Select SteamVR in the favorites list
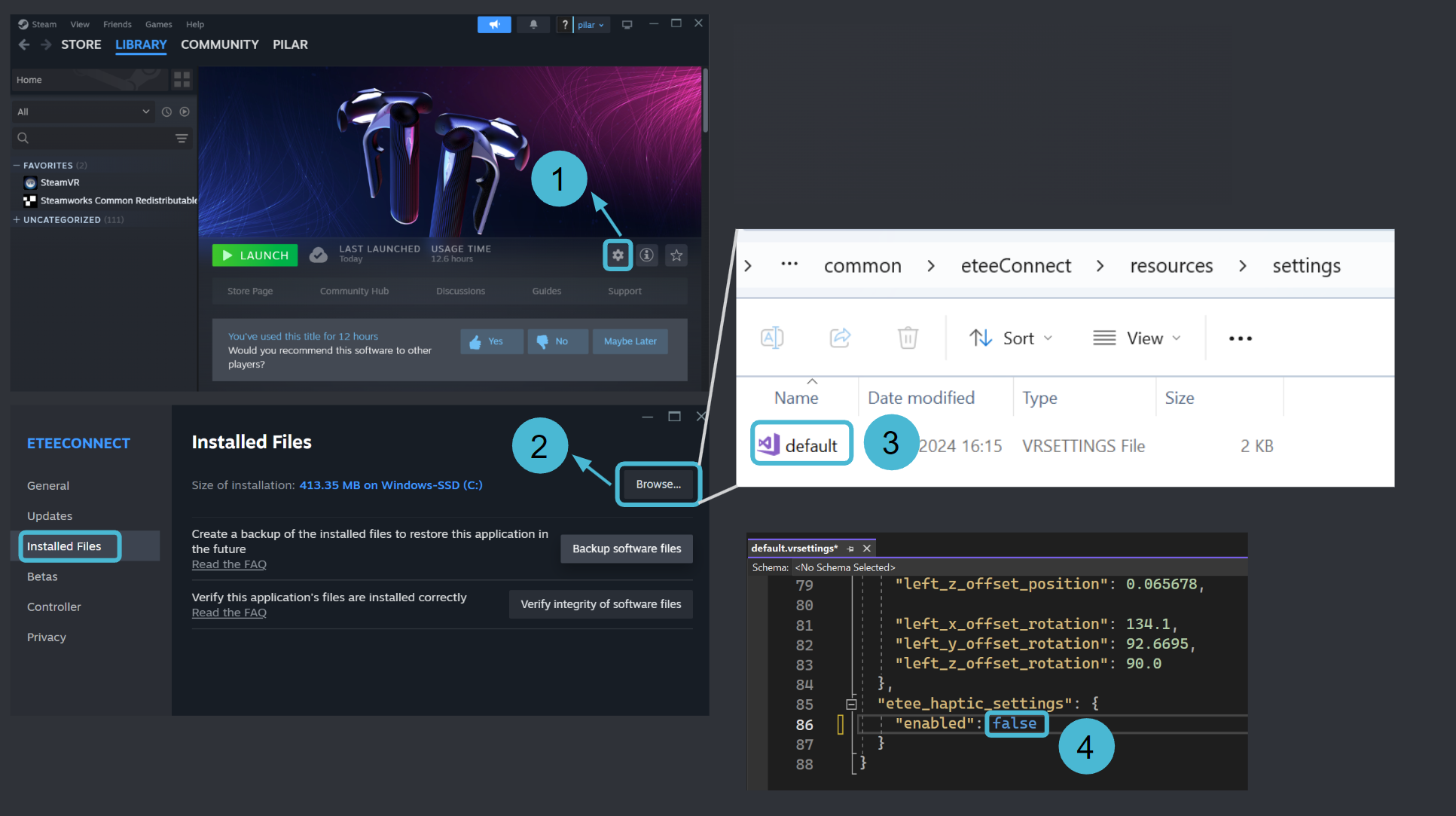The height and width of the screenshot is (816, 1456). click(x=60, y=182)
